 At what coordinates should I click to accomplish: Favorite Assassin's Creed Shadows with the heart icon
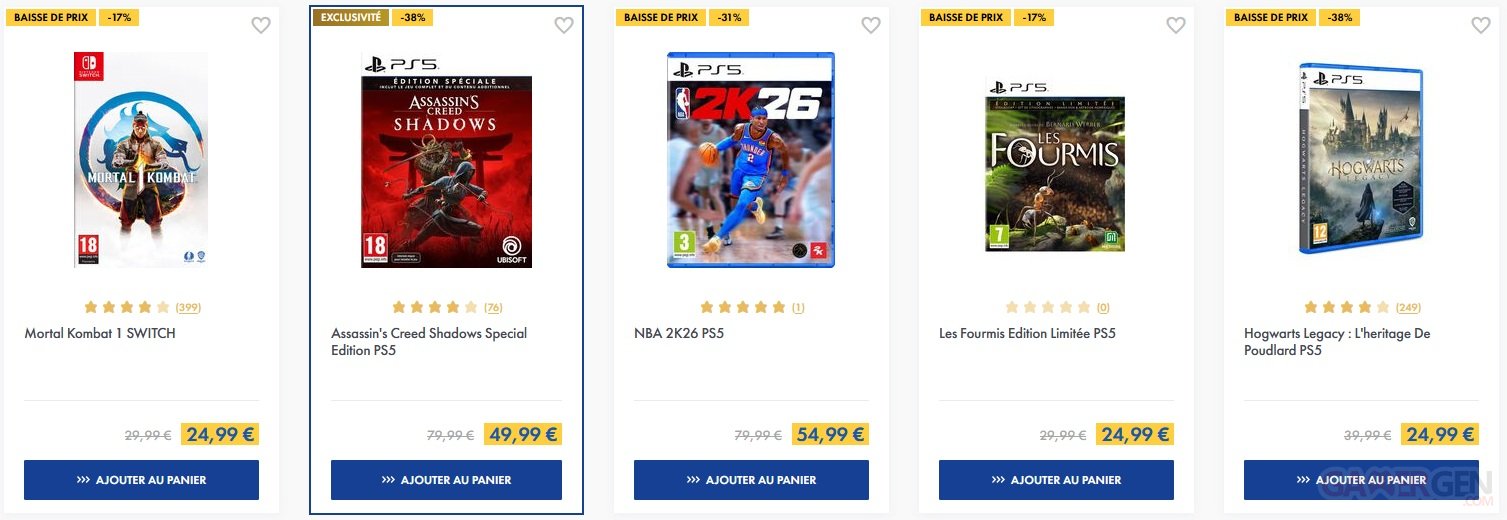coord(564,26)
